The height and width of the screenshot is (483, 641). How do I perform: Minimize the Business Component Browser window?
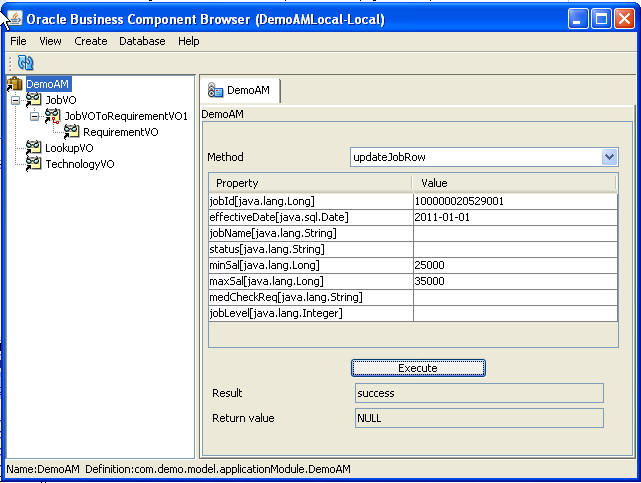(x=578, y=19)
